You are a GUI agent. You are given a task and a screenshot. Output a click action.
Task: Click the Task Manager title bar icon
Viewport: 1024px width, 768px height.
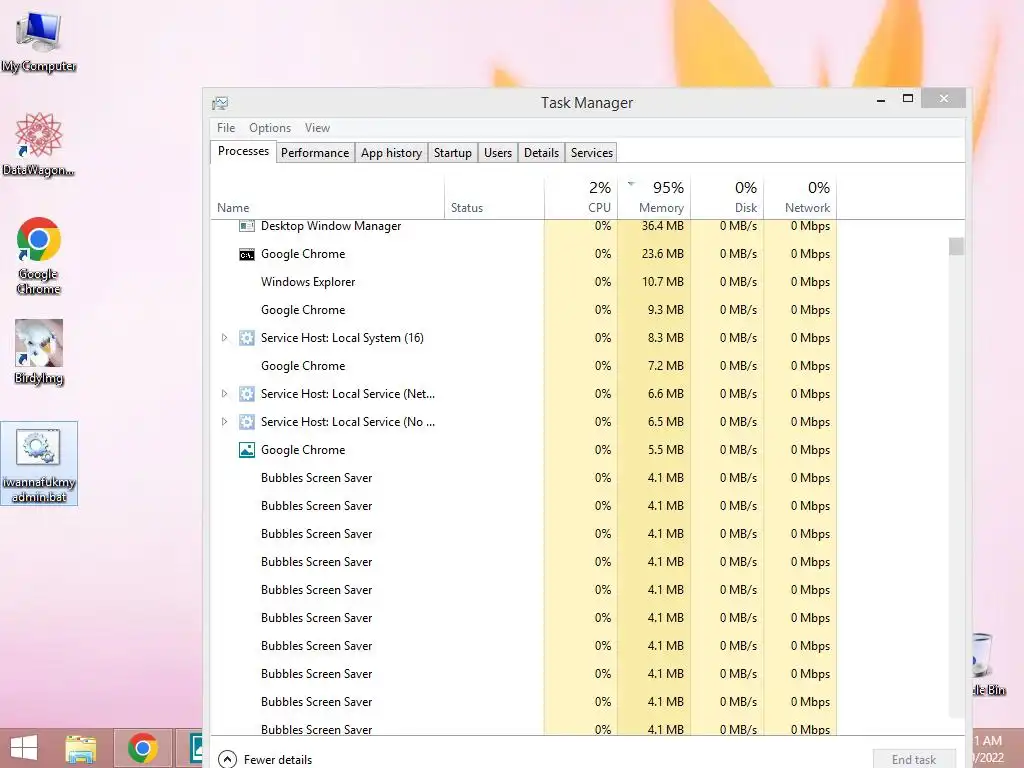(220, 103)
